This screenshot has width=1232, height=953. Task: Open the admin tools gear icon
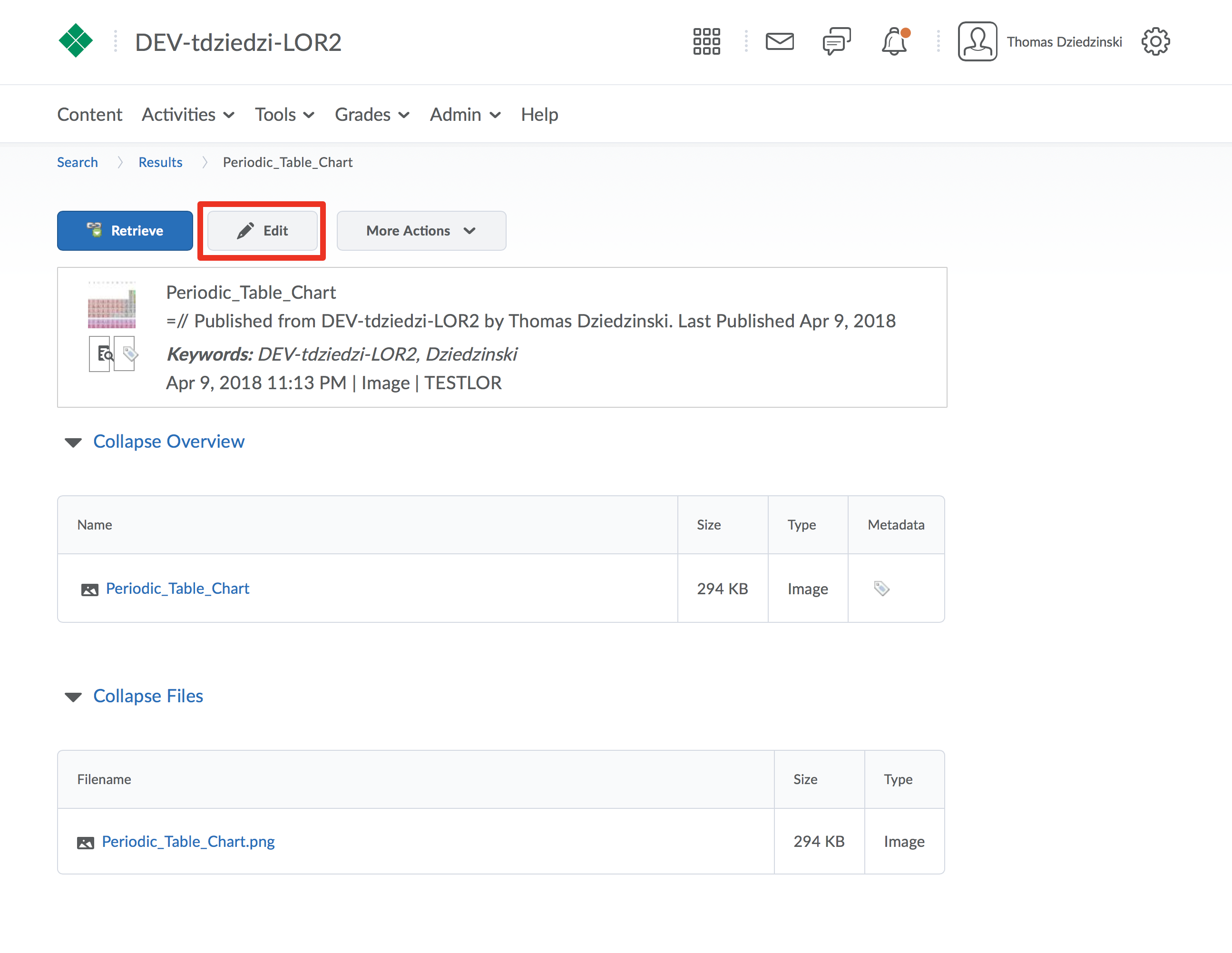tap(1155, 41)
